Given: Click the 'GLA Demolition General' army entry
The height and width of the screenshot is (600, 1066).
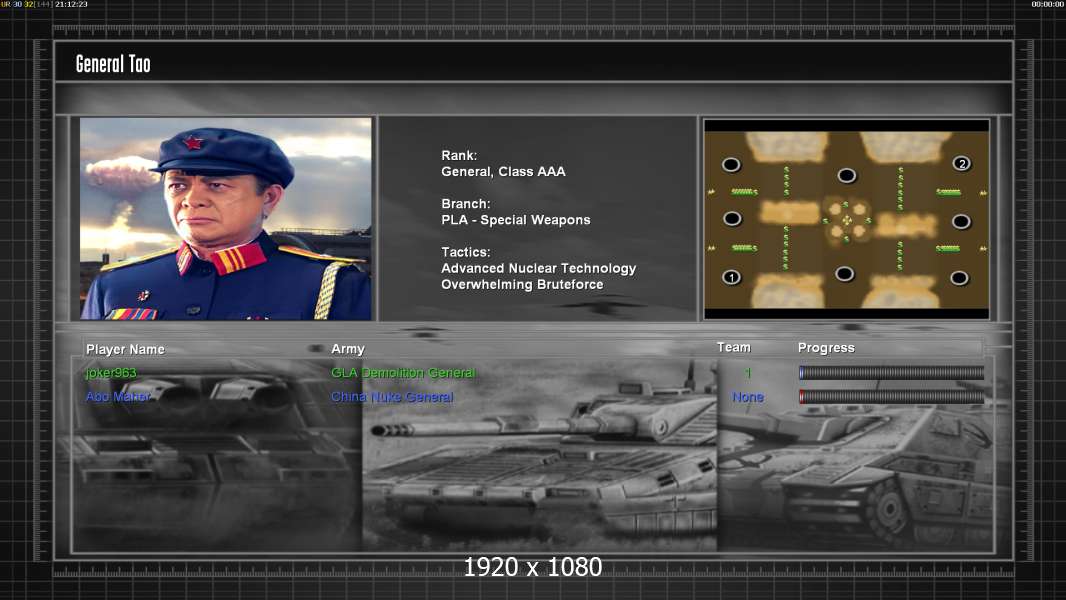Looking at the screenshot, I should pos(403,372).
